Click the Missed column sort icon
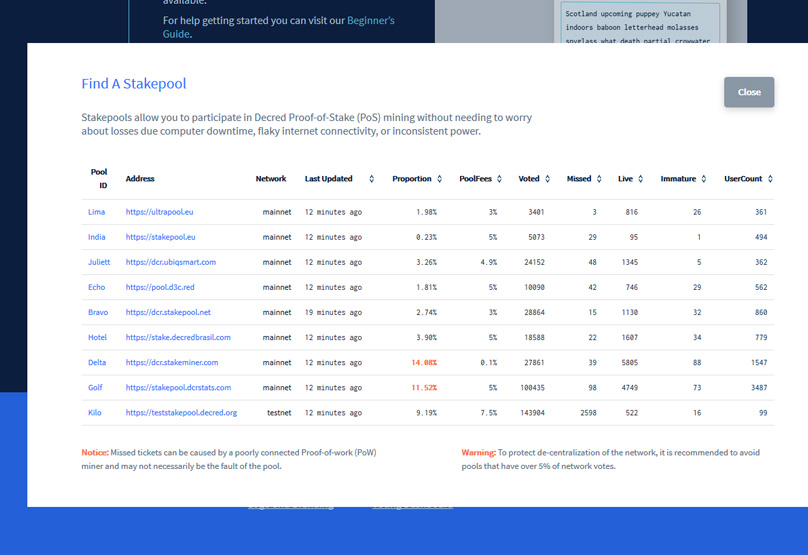Screen dimensions: 808x555 pos(599,179)
